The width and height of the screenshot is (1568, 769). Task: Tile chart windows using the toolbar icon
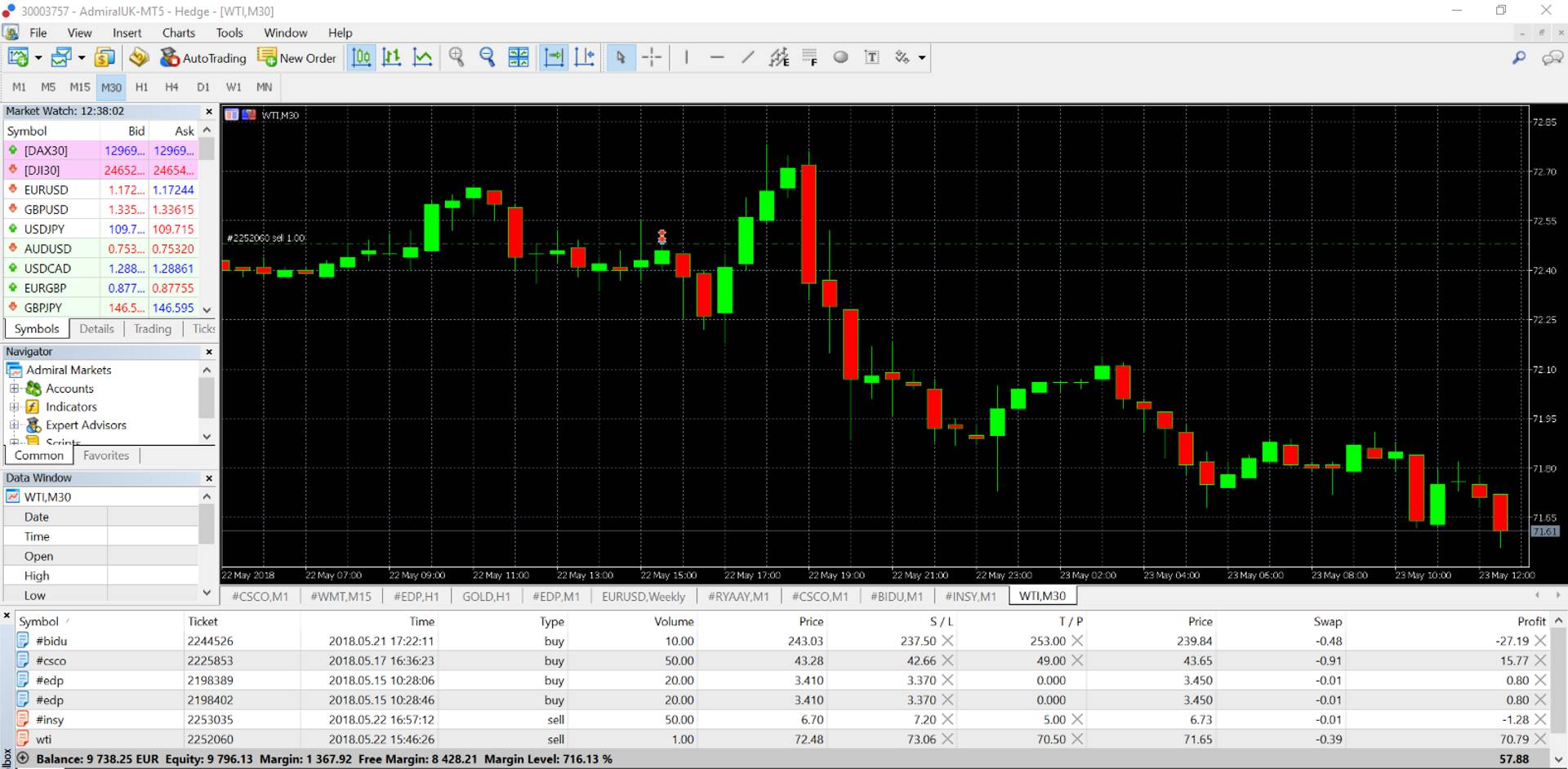519,57
